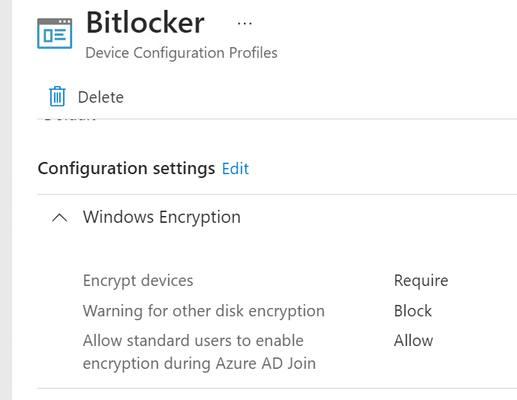The width and height of the screenshot is (517, 400).
Task: Click Device Configuration Profiles subtitle
Action: pos(181,53)
